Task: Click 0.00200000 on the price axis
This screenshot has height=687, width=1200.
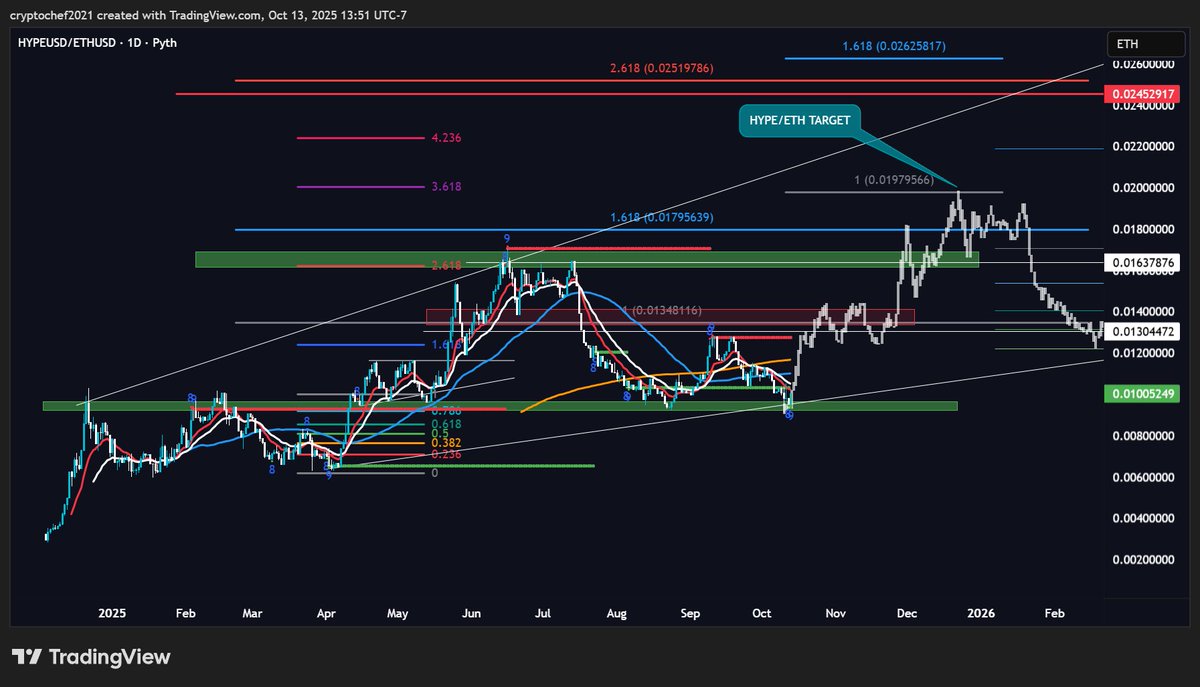Action: coord(1144,561)
